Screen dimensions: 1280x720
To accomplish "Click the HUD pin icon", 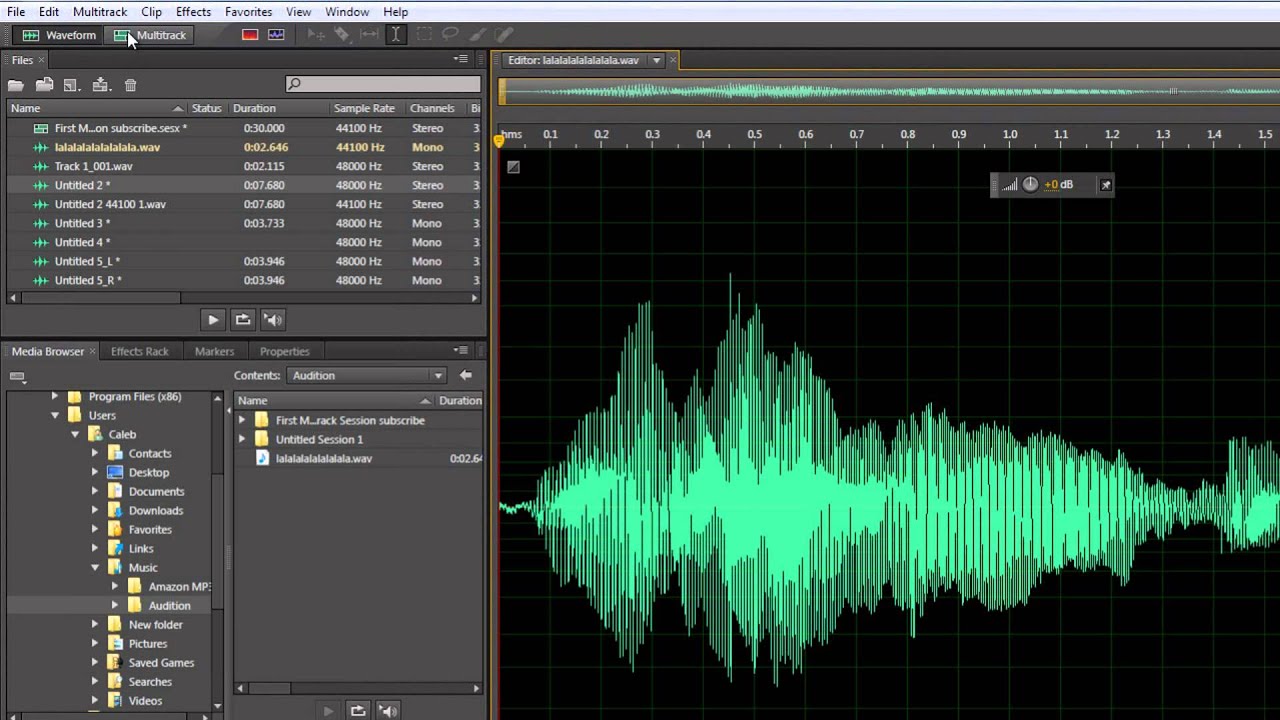I will point(1105,185).
